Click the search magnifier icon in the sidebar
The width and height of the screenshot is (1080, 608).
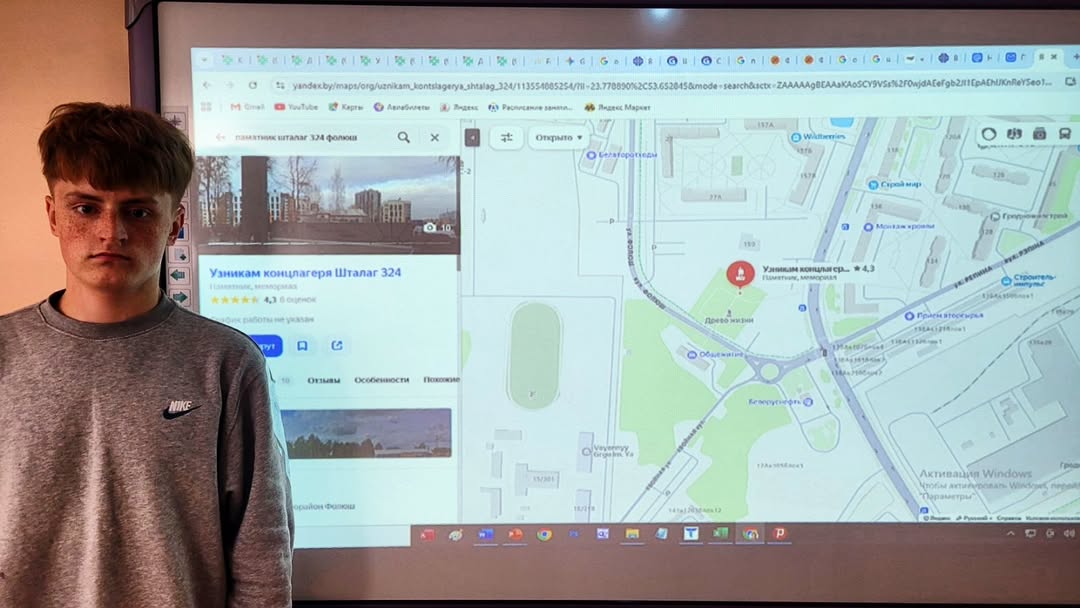point(403,137)
